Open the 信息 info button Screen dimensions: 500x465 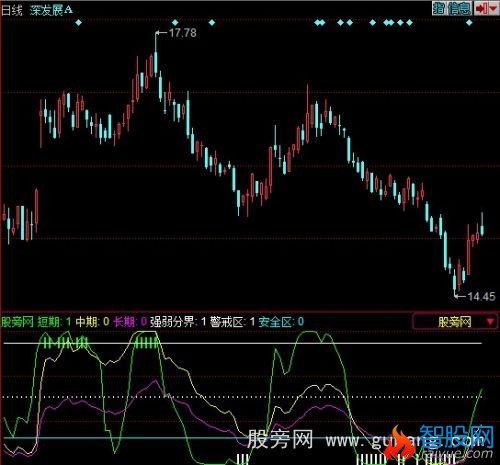(x=459, y=9)
